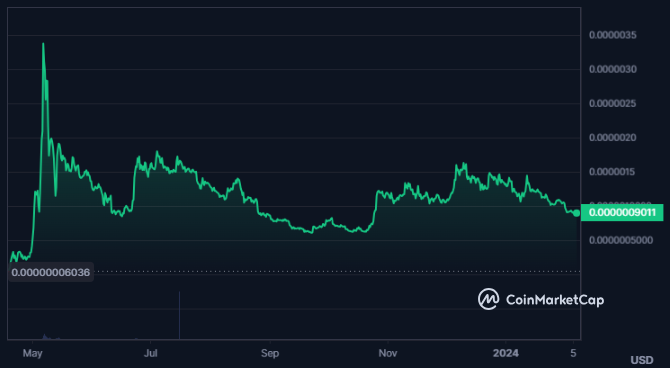Click the 5 date label on x-axis
Screen dimensions: 670x368
tap(573, 353)
